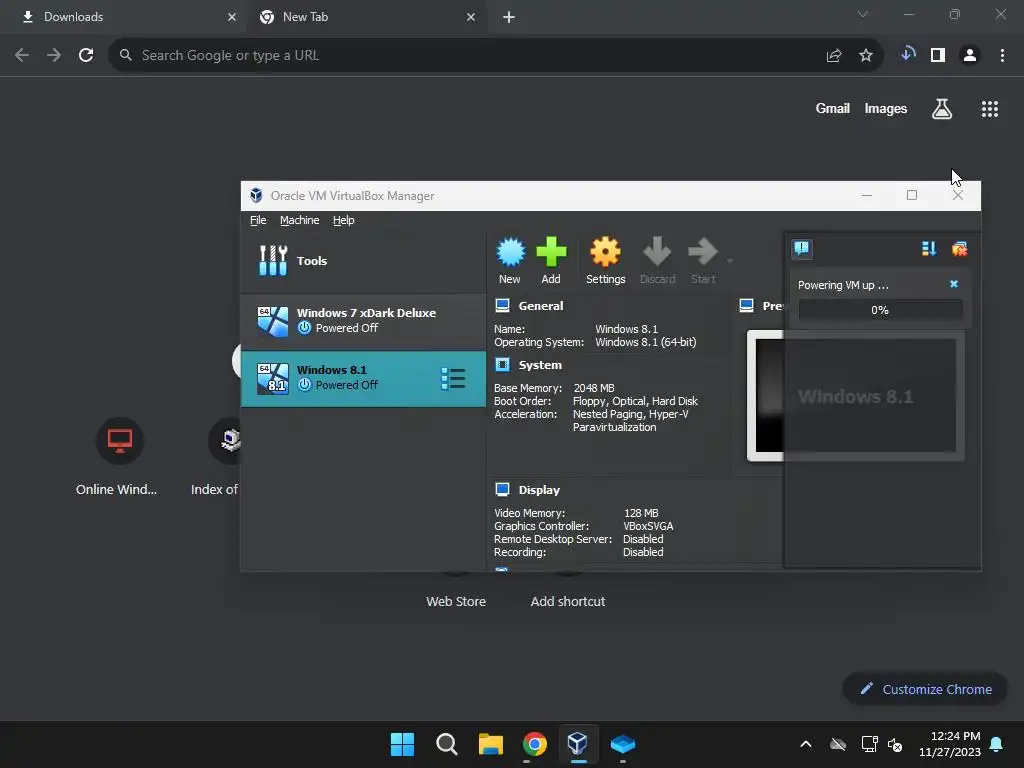Open Chrome downloads icon in toolbar
This screenshot has width=1024, height=768.
908,55
